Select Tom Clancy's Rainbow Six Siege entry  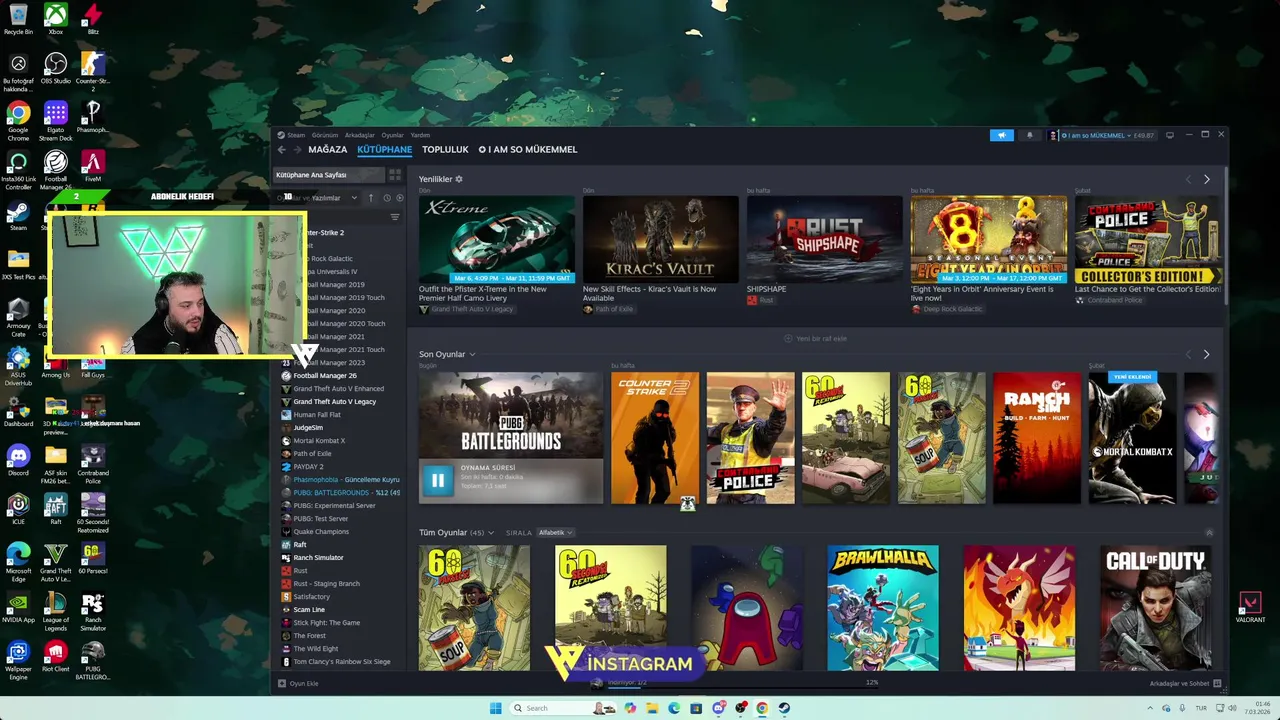(x=340, y=662)
